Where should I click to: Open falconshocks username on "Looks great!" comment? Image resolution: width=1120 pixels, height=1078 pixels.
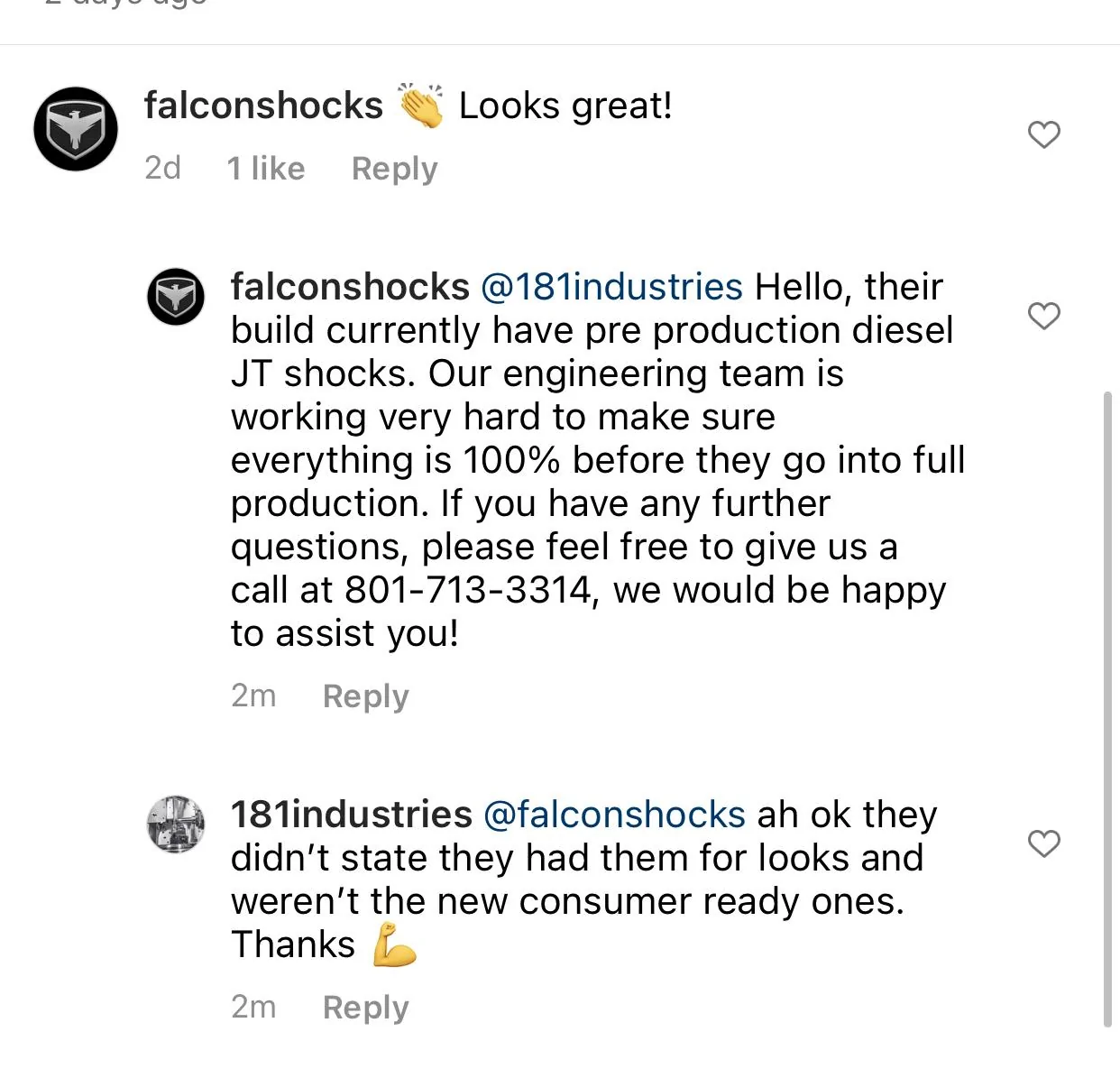tap(263, 106)
